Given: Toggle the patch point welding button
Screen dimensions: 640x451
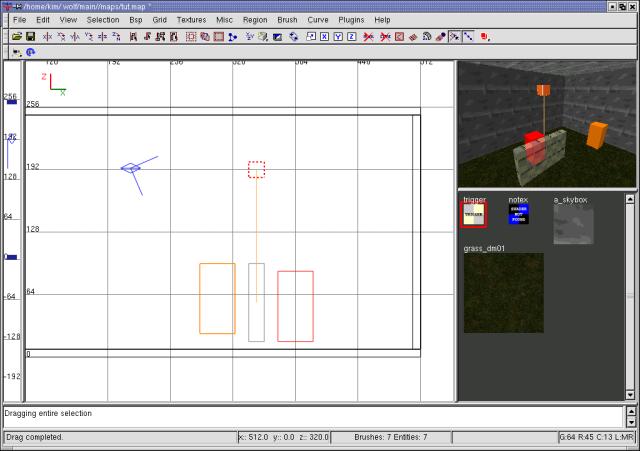Looking at the screenshot, I should (x=454, y=37).
